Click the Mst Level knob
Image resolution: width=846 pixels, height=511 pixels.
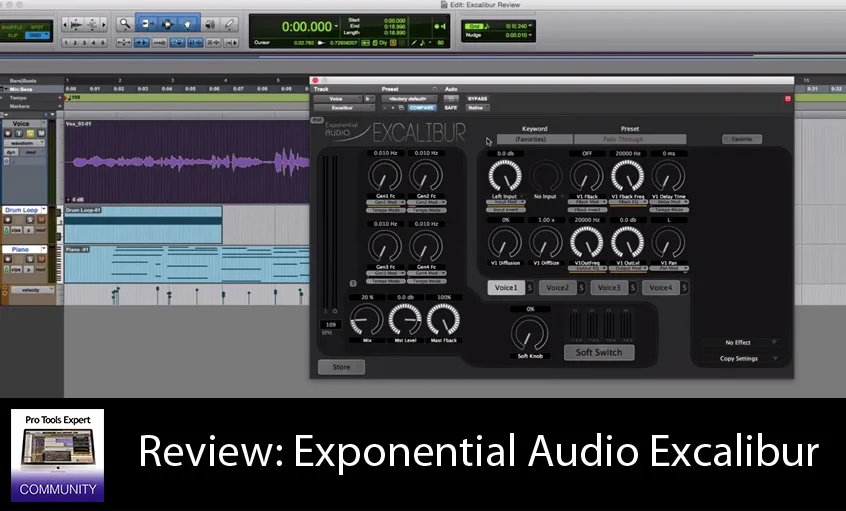point(405,319)
